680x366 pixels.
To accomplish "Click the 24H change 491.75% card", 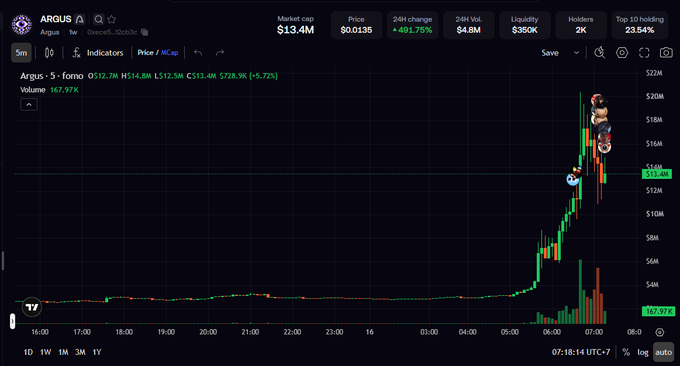I will pos(412,25).
